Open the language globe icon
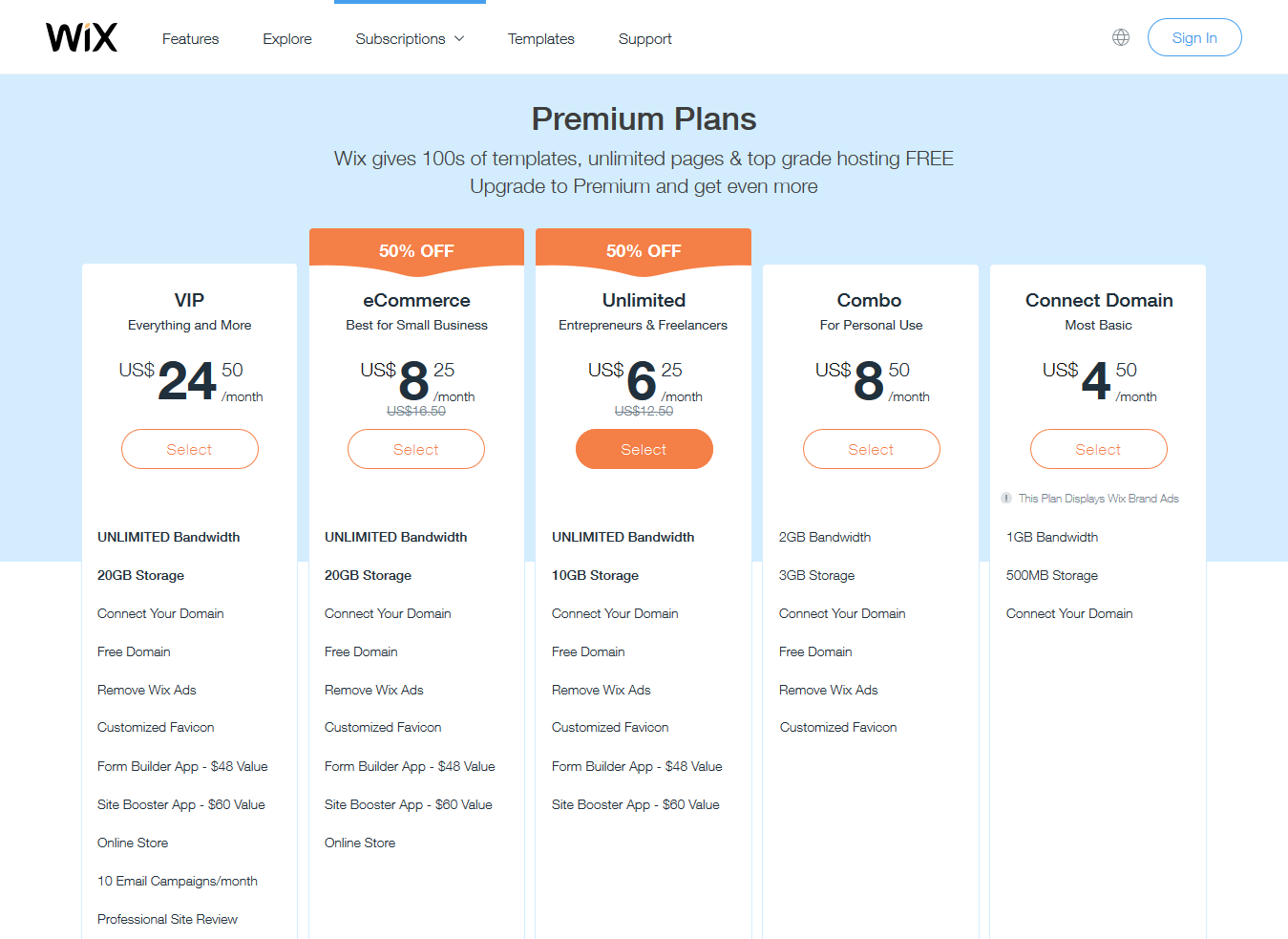This screenshot has height=939, width=1288. tap(1121, 37)
